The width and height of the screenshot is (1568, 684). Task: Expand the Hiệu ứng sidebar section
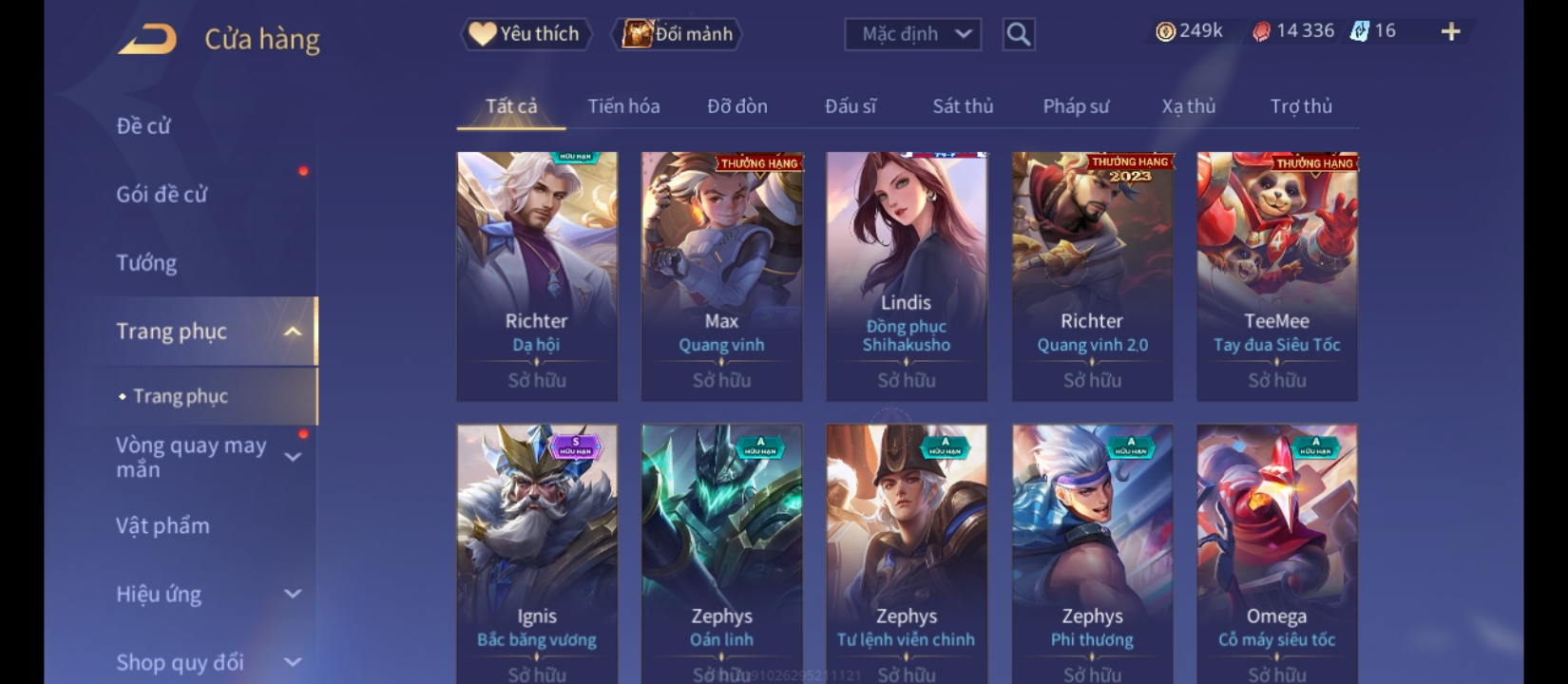coord(293,594)
